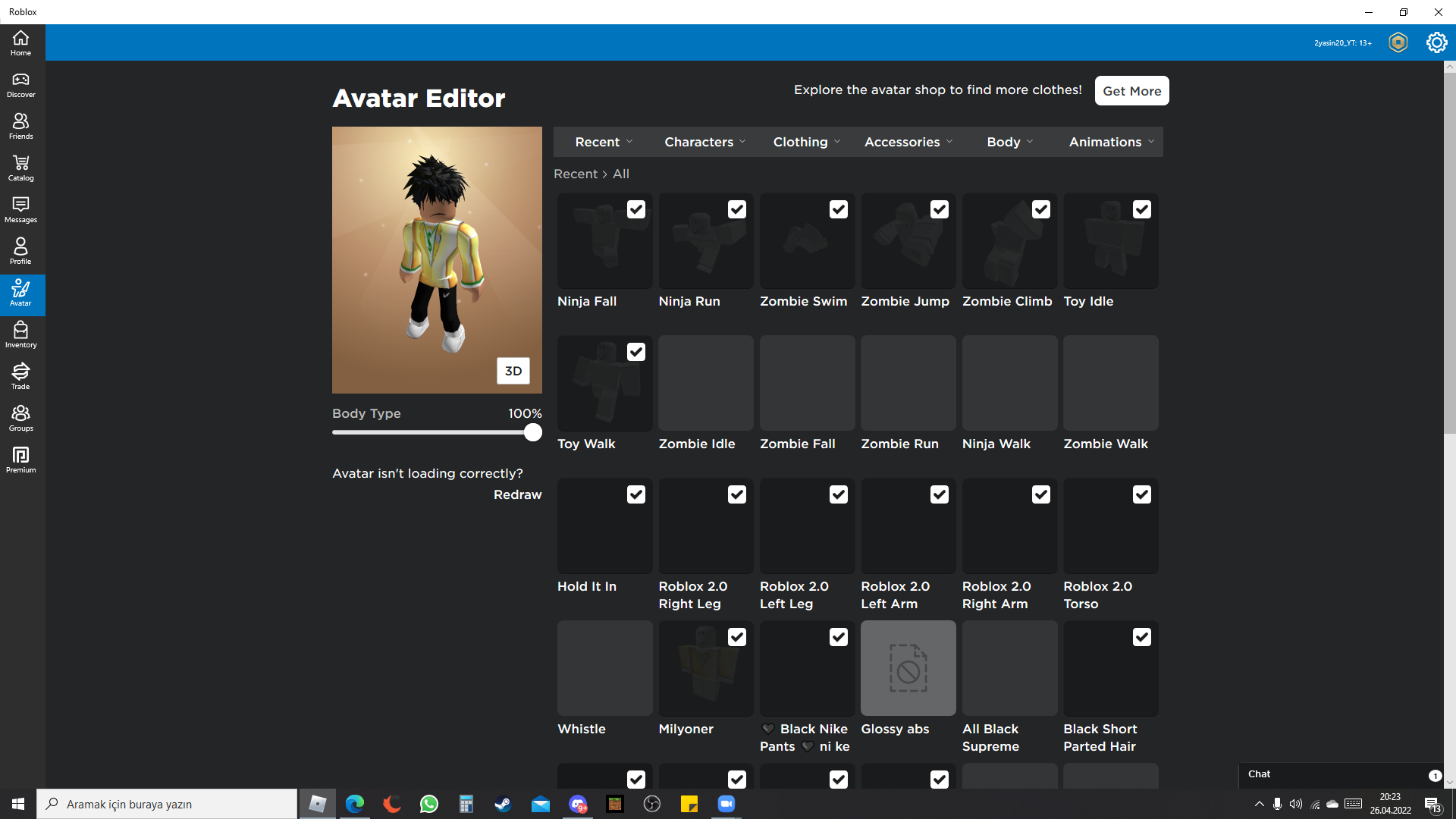This screenshot has width=1456, height=819.
Task: Open Messages in the sidebar
Action: tap(21, 210)
